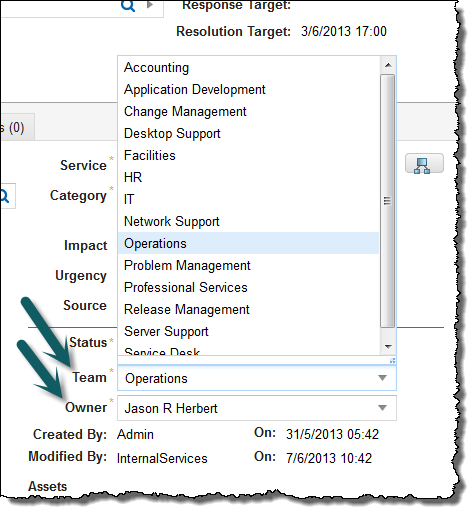The image size is (476, 514).
Task: Click the Team combo box showing Operations
Action: click(x=257, y=378)
